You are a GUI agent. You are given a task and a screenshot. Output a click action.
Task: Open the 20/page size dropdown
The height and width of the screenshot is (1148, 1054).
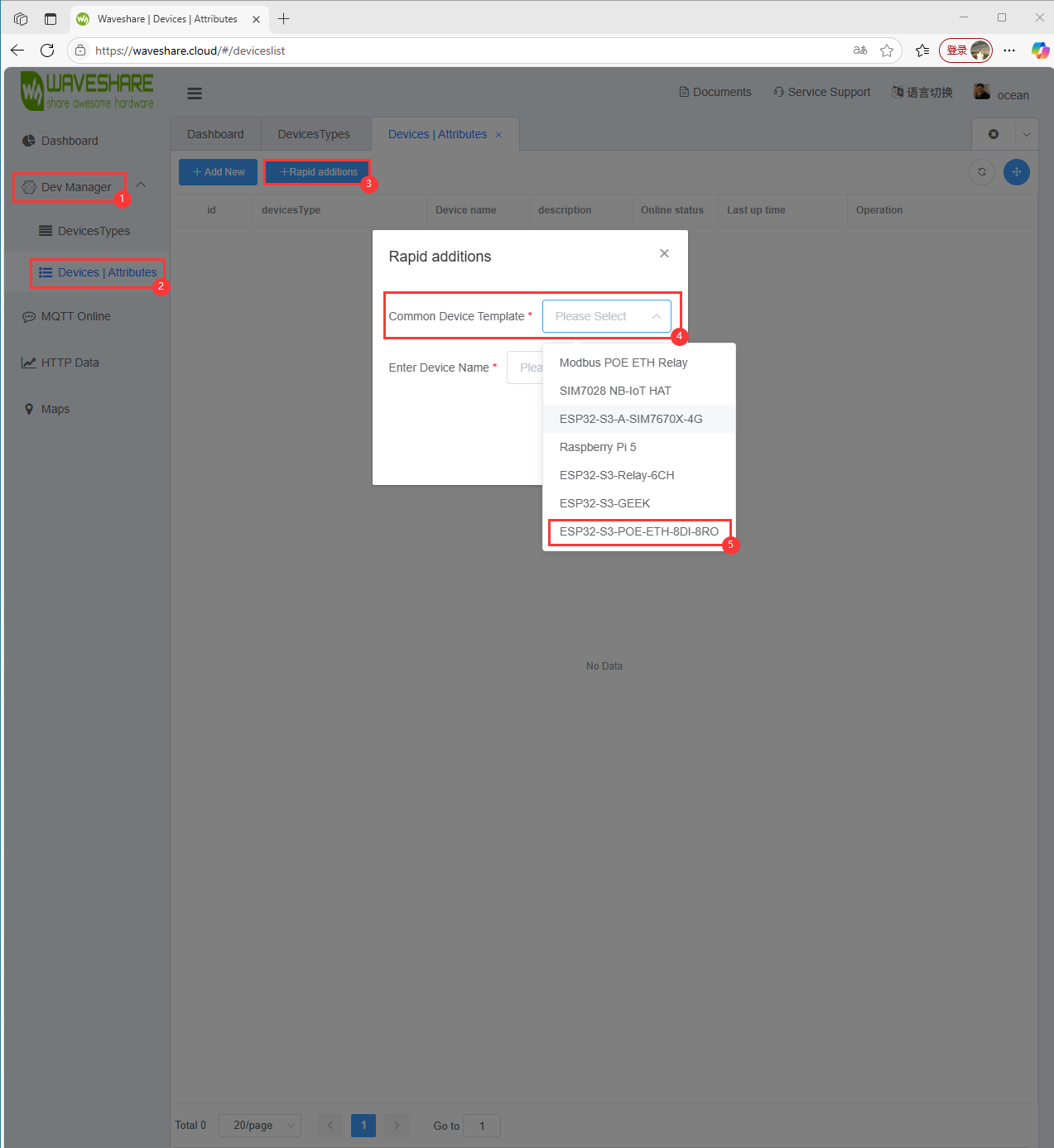tap(260, 1126)
